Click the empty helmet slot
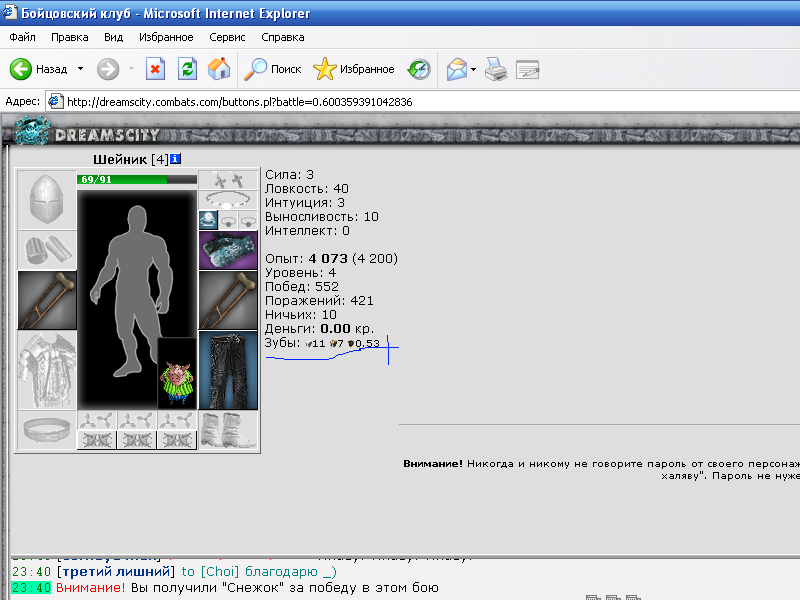This screenshot has height=600, width=800. [47, 200]
